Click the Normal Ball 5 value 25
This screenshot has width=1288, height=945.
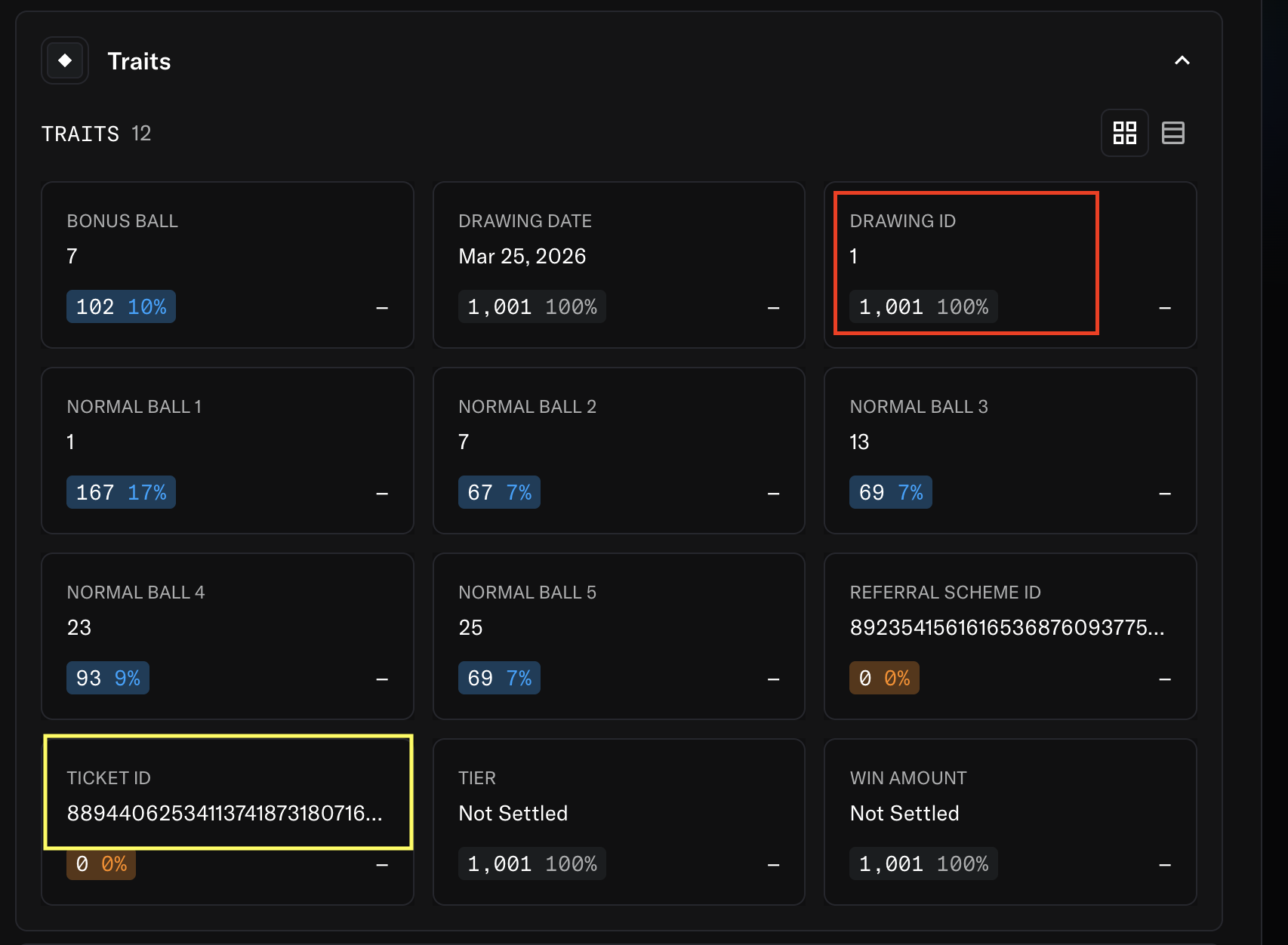pyautogui.click(x=470, y=628)
